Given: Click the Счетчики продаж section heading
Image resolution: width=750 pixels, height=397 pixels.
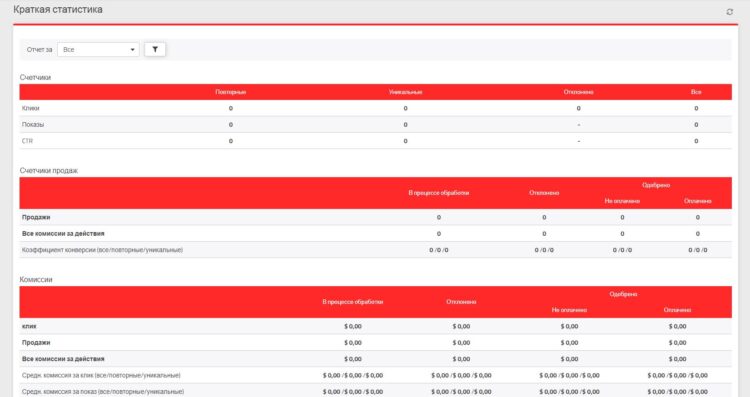Looking at the screenshot, I should (x=48, y=170).
